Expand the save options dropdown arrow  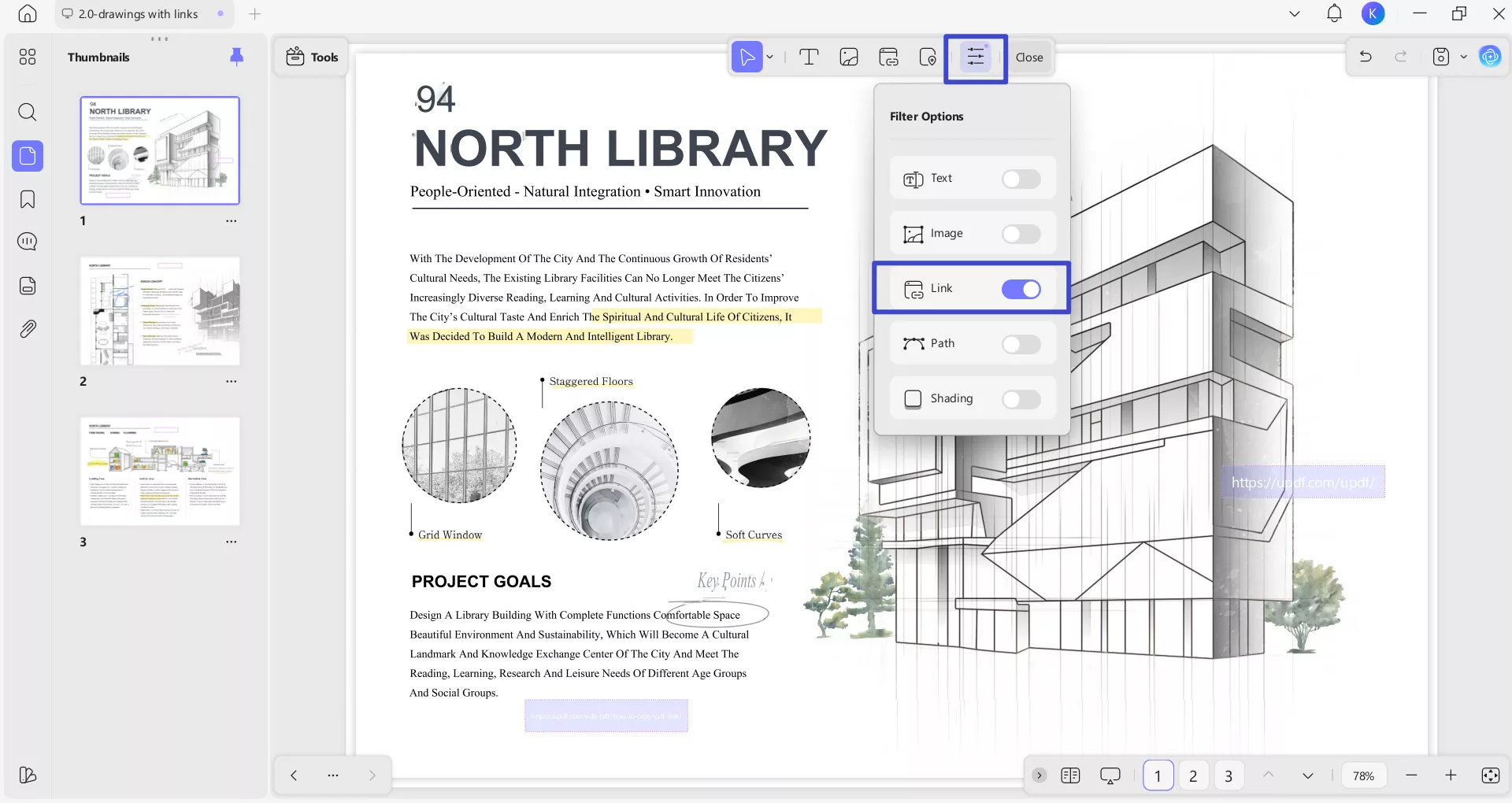point(1464,57)
